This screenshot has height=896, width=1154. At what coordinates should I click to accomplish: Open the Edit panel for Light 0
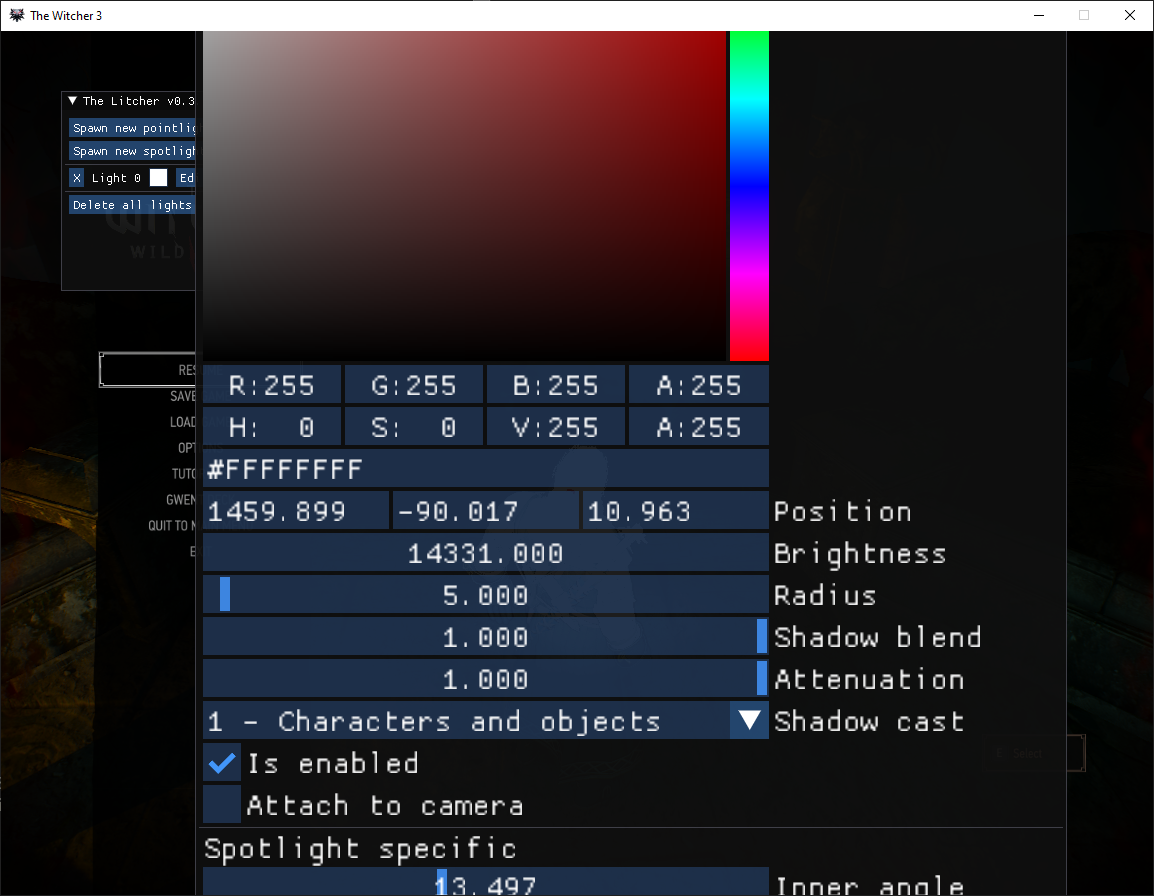[x=188, y=178]
